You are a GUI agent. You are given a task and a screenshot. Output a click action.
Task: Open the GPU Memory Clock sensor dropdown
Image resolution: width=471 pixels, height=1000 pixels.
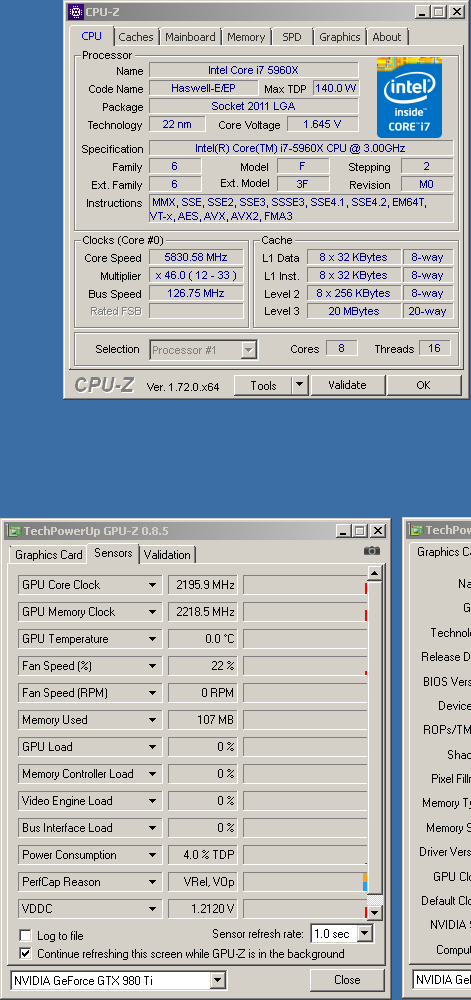click(152, 612)
